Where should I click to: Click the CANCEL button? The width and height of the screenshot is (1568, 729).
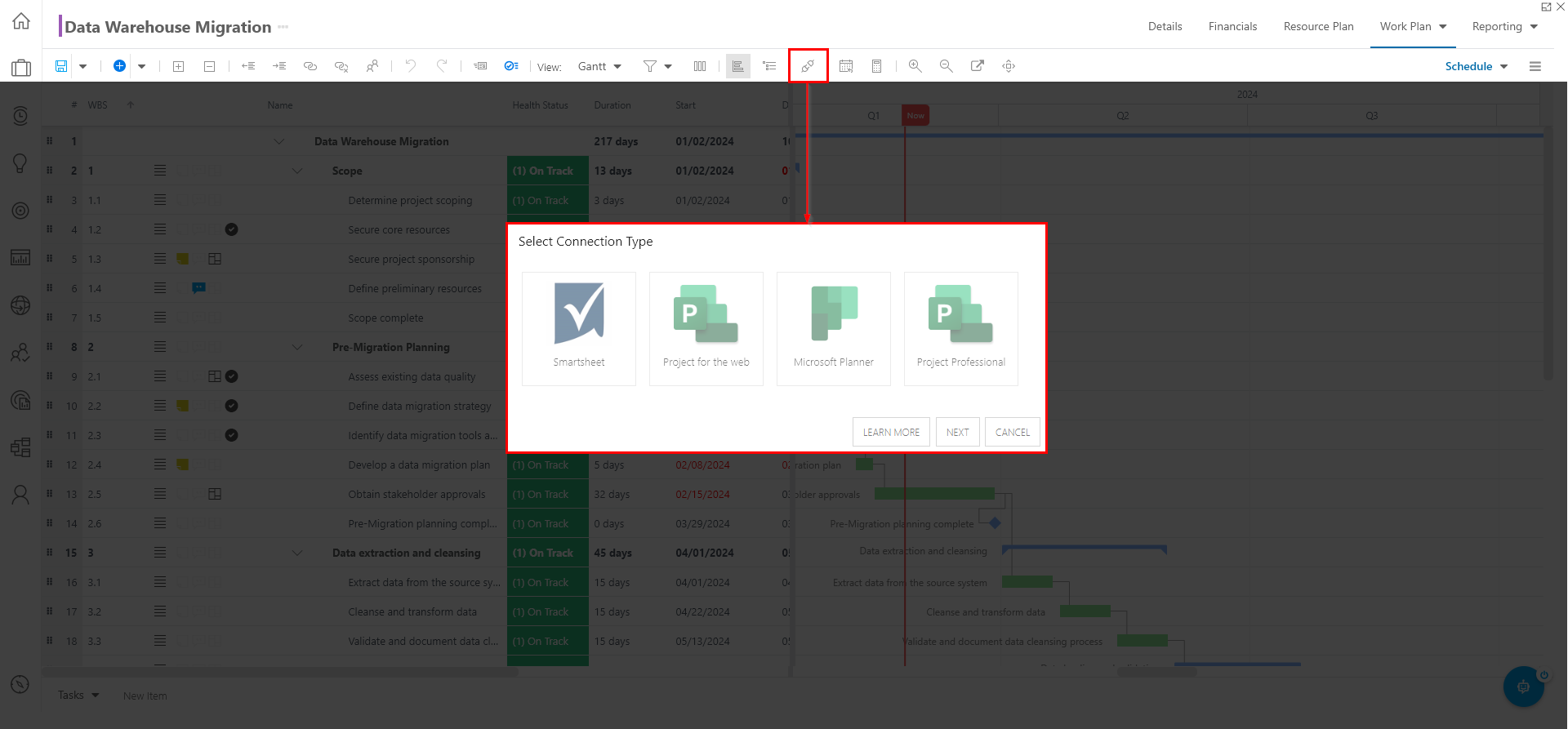1013,432
